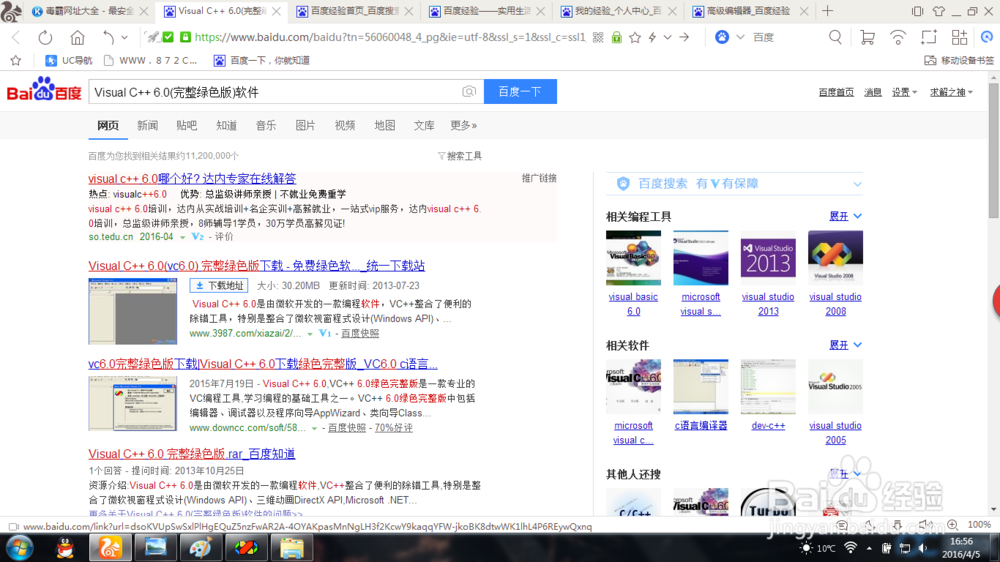Reload the page with the refresh icon
This screenshot has width=1000, height=562.
point(45,38)
